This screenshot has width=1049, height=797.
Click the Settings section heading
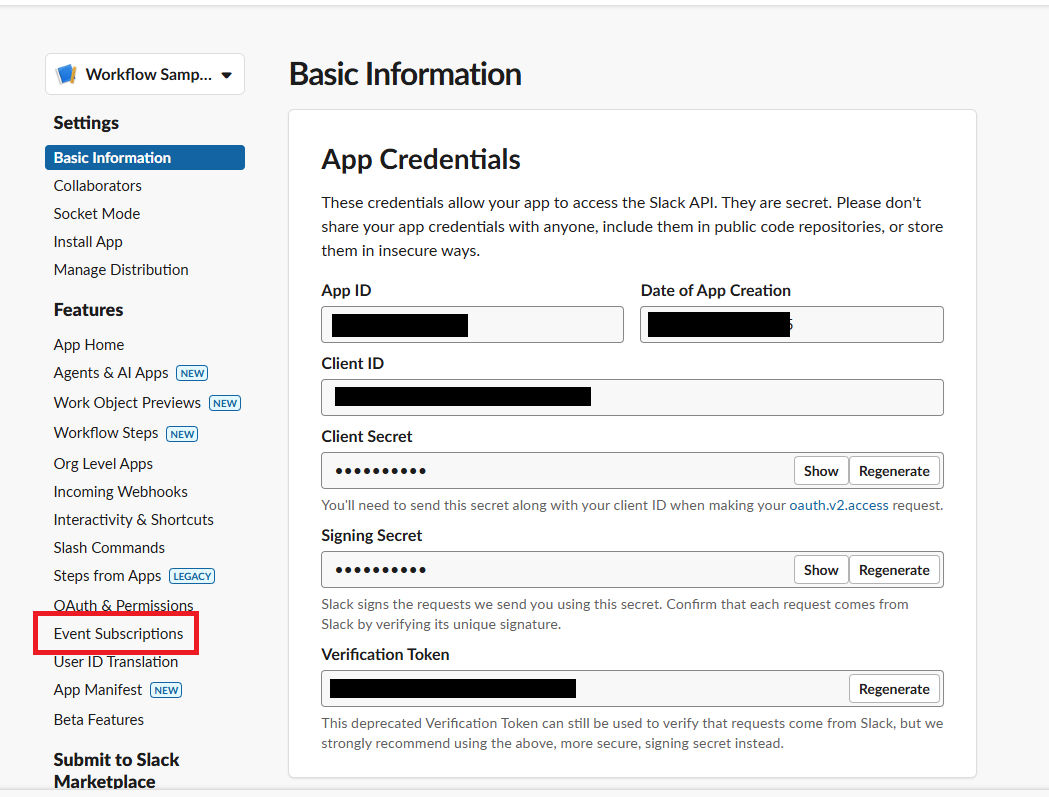pyautogui.click(x=86, y=123)
